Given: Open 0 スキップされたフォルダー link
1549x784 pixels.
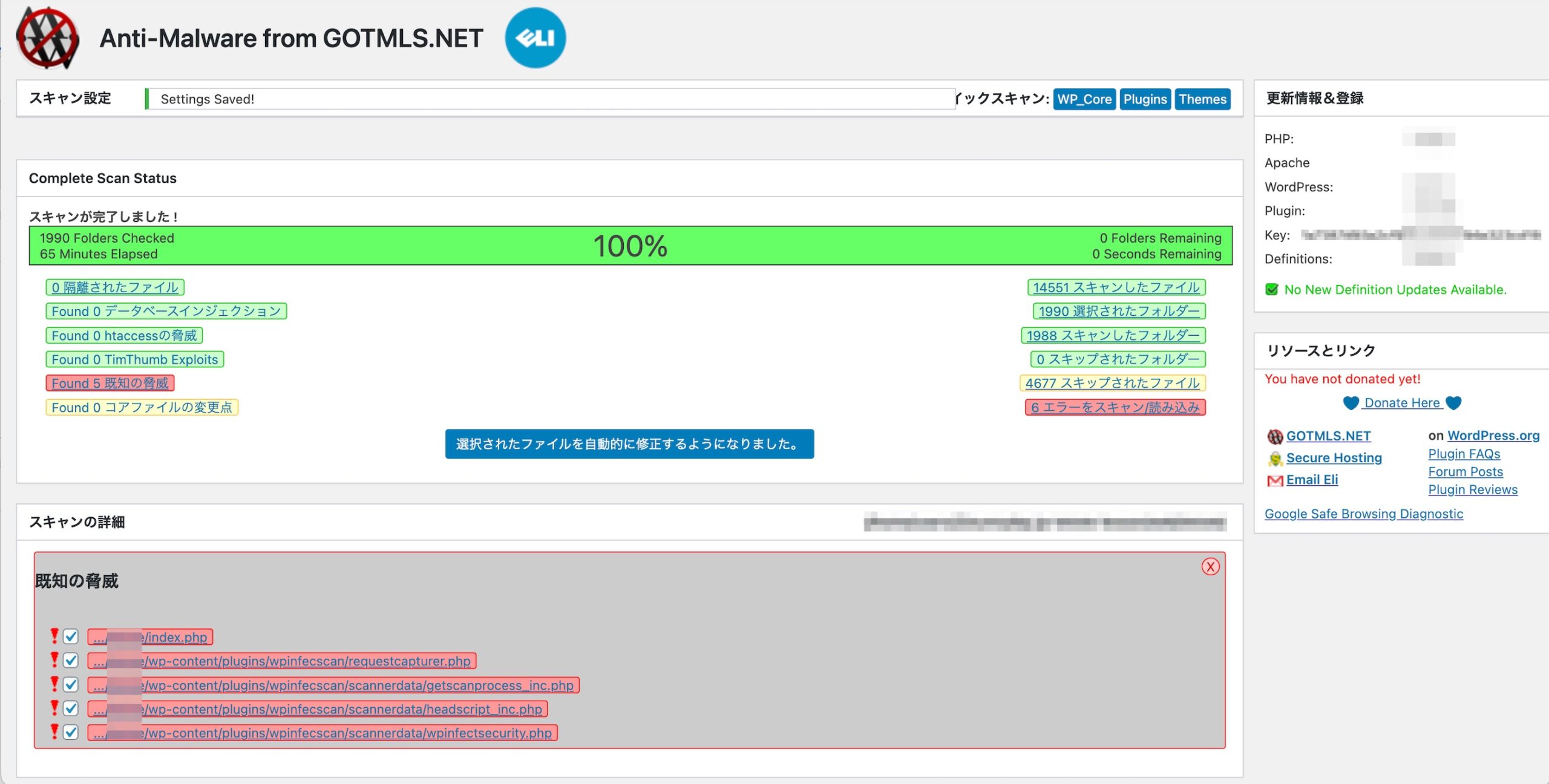Looking at the screenshot, I should (1118, 359).
